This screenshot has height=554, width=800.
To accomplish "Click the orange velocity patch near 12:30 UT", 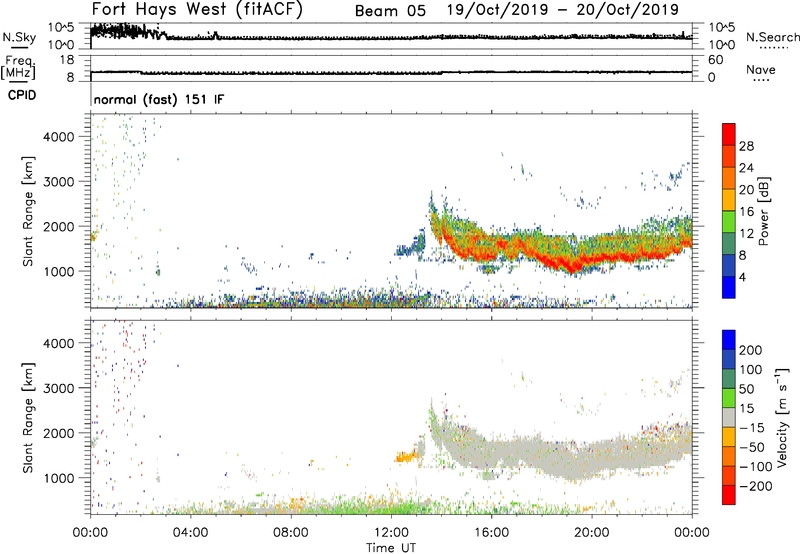I will coord(407,457).
